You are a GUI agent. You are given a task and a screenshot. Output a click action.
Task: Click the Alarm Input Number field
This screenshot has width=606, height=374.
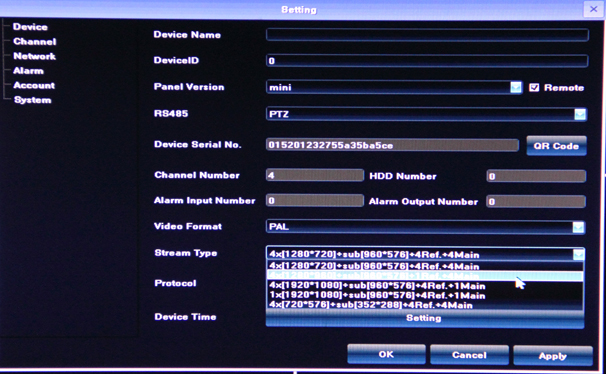pyautogui.click(x=315, y=201)
